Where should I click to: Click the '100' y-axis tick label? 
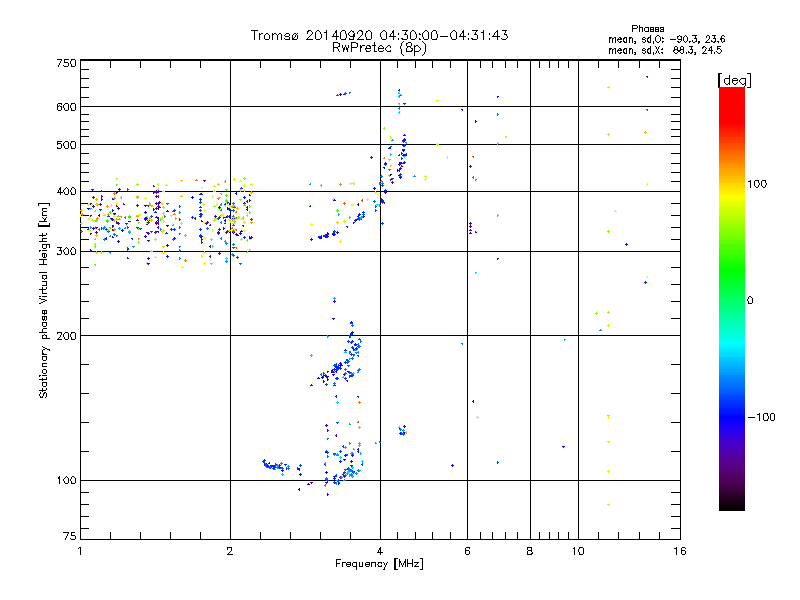(66, 481)
